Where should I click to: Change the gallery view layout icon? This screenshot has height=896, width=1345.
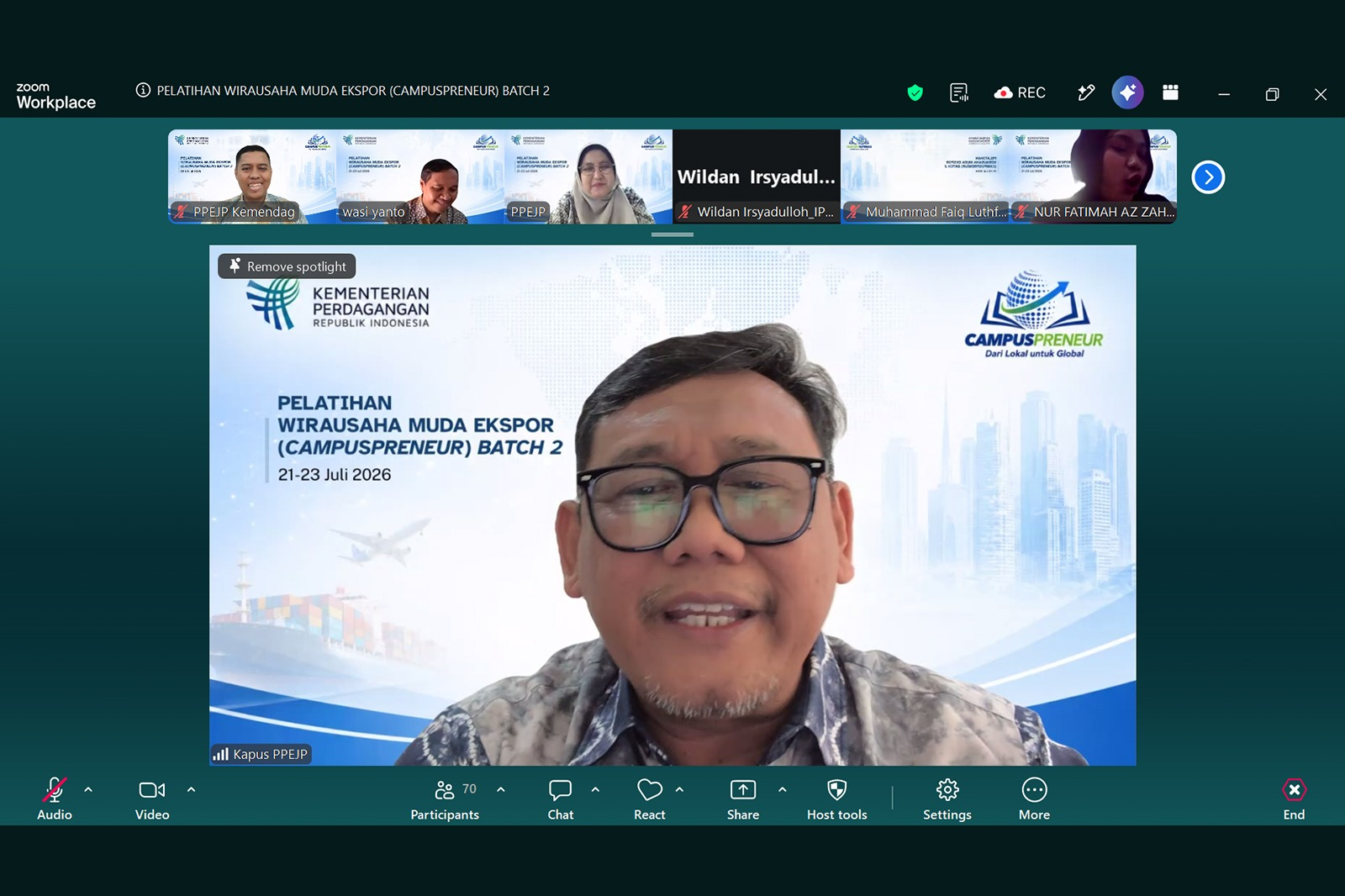1170,92
